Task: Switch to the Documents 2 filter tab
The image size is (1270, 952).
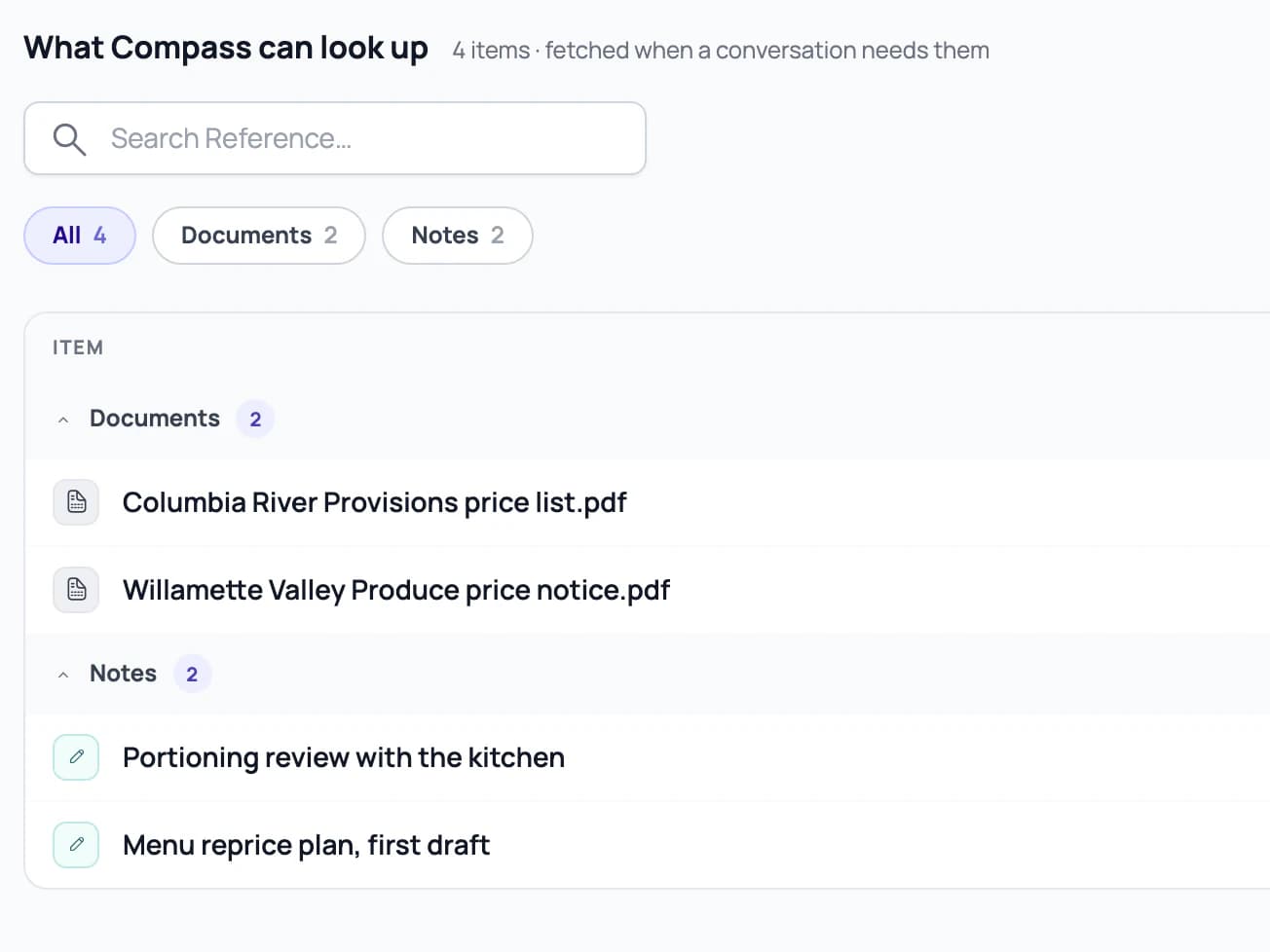Action: [259, 236]
